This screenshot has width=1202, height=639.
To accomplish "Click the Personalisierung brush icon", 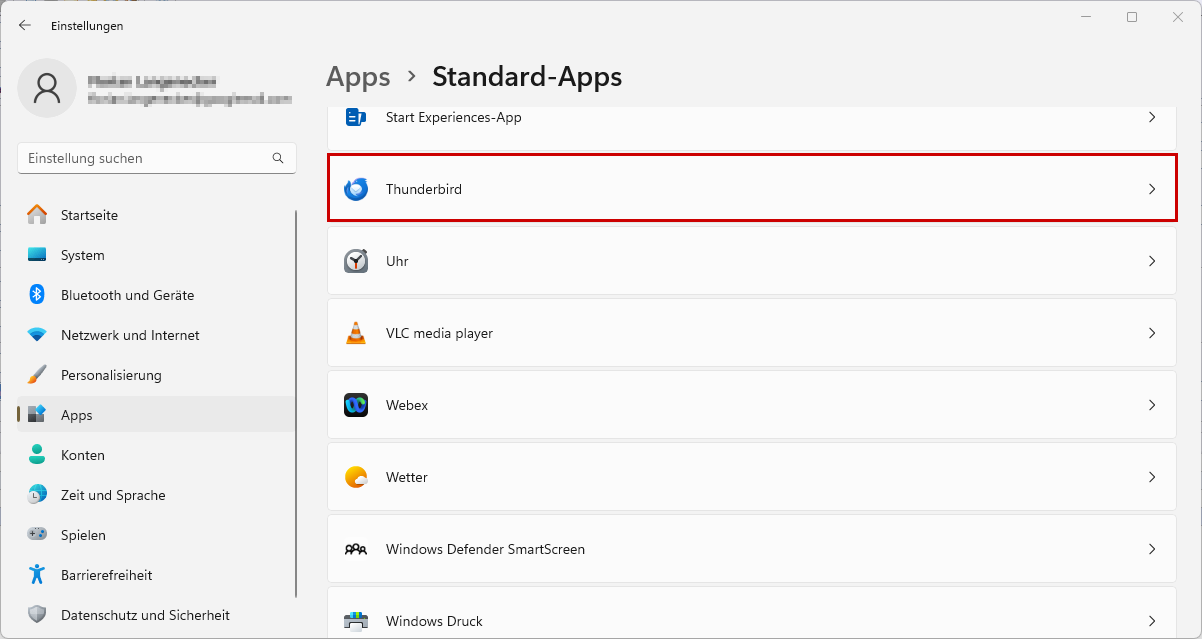I will [x=37, y=375].
